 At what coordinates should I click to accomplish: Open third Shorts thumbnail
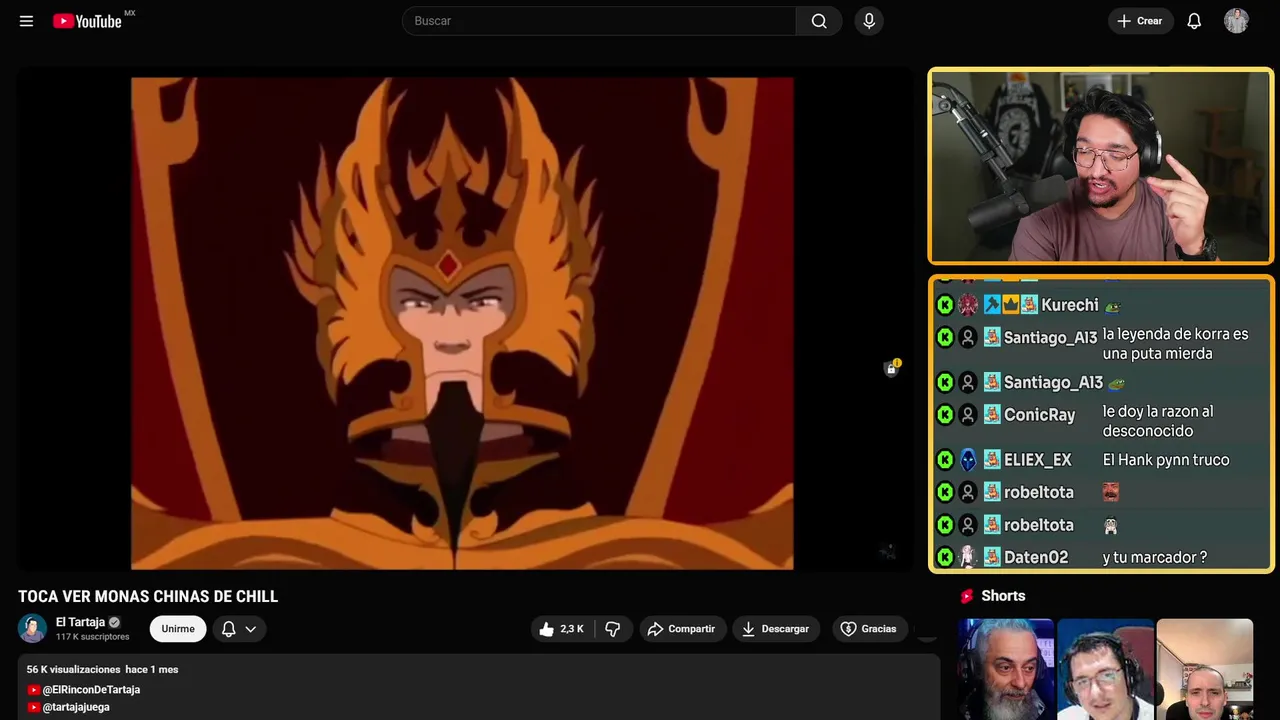pyautogui.click(x=1204, y=669)
